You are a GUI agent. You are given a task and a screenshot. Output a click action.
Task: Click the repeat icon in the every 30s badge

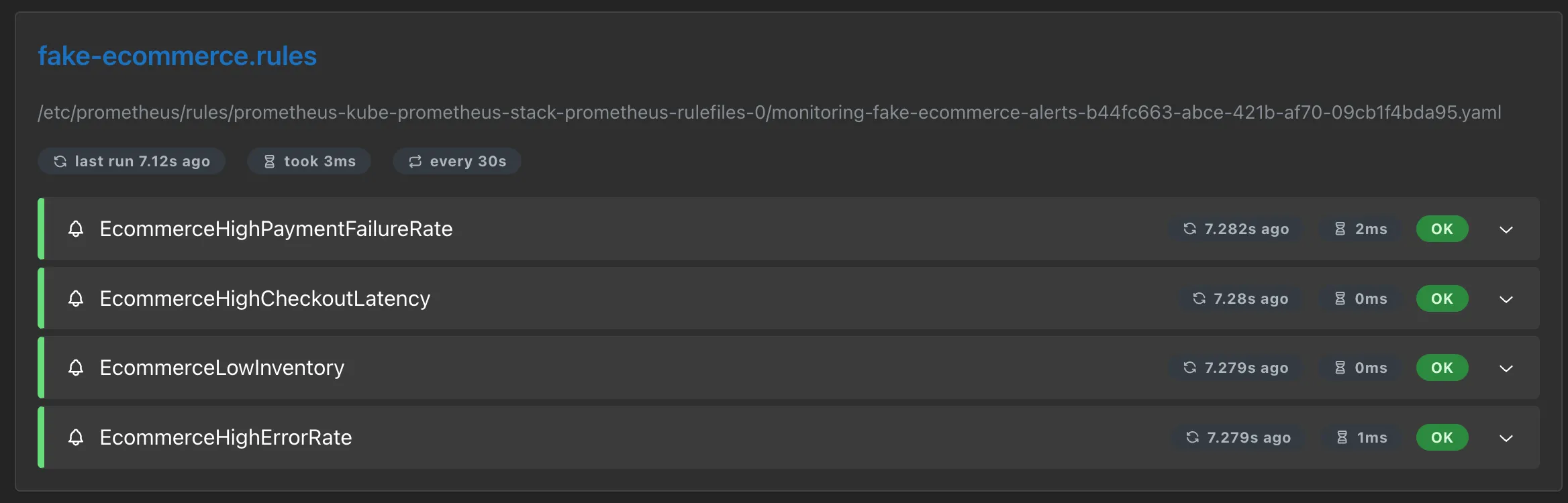click(414, 161)
